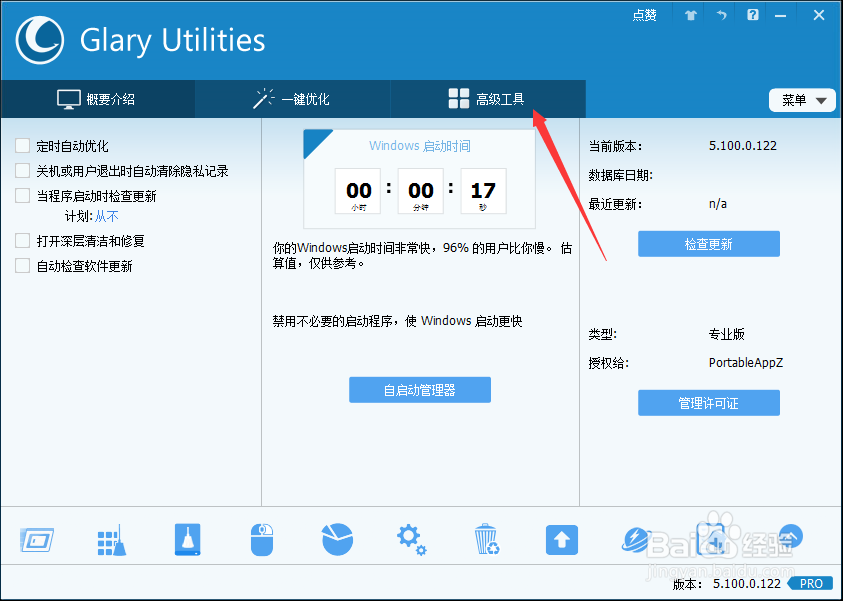Open the blue upward arrow update icon
The height and width of the screenshot is (601, 843).
coord(561,539)
